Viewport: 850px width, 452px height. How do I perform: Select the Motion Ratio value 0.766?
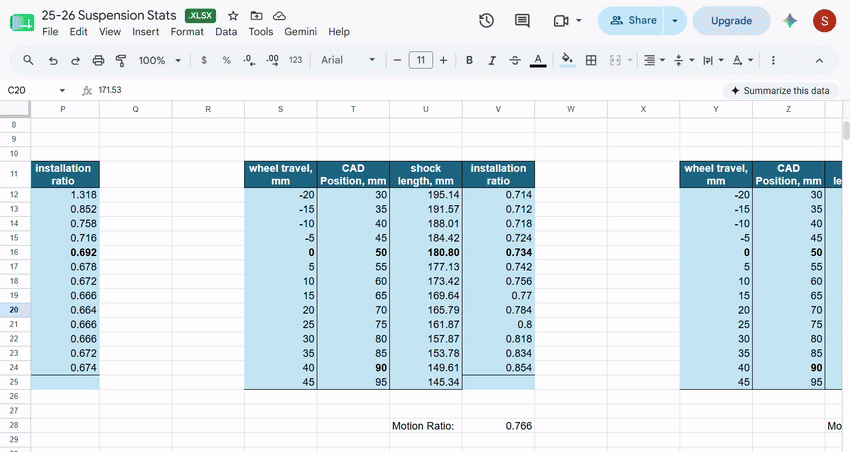click(x=498, y=425)
